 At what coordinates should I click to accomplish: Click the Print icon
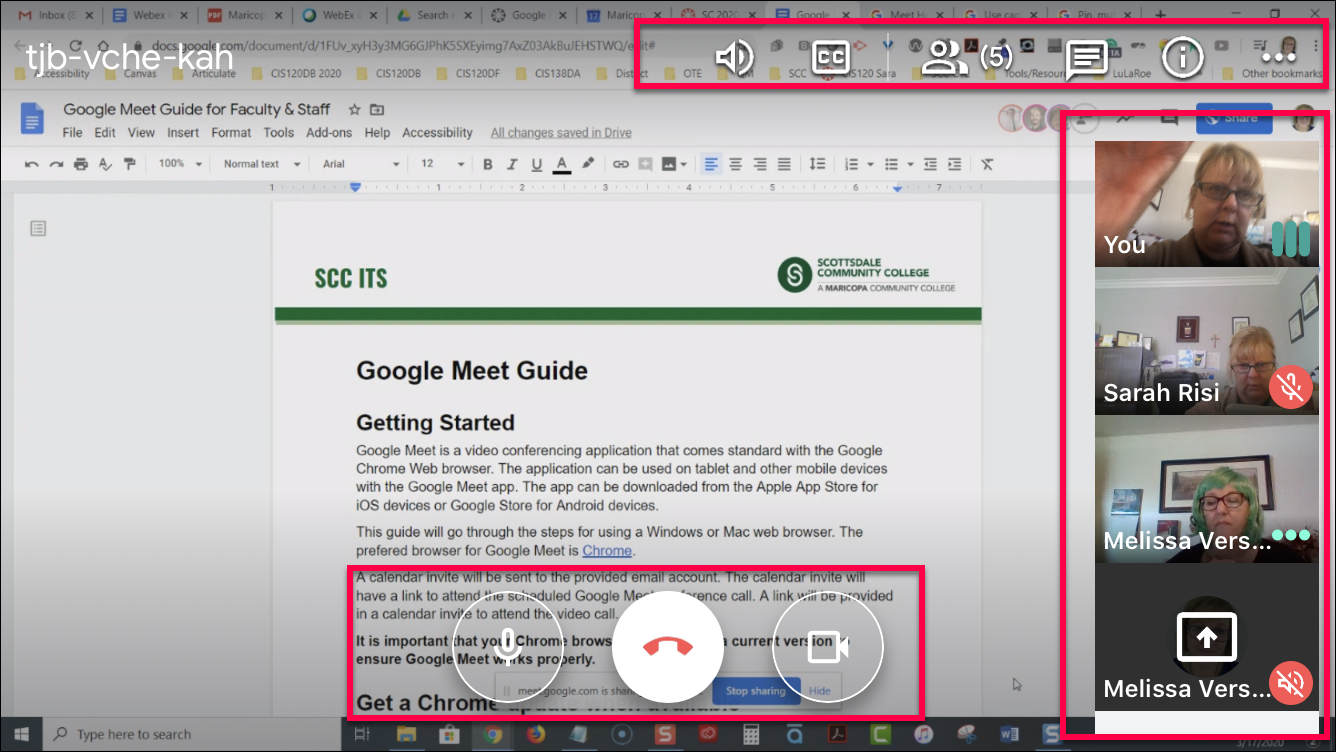click(81, 164)
